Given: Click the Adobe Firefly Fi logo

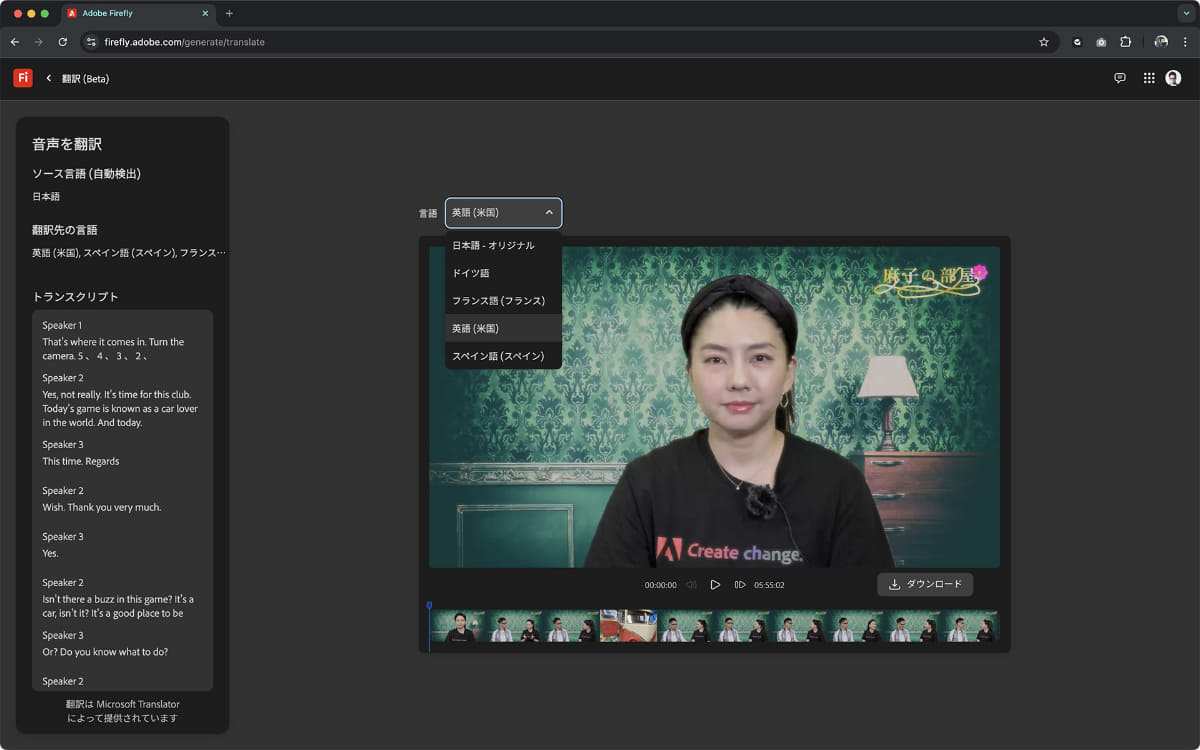Looking at the screenshot, I should (23, 78).
